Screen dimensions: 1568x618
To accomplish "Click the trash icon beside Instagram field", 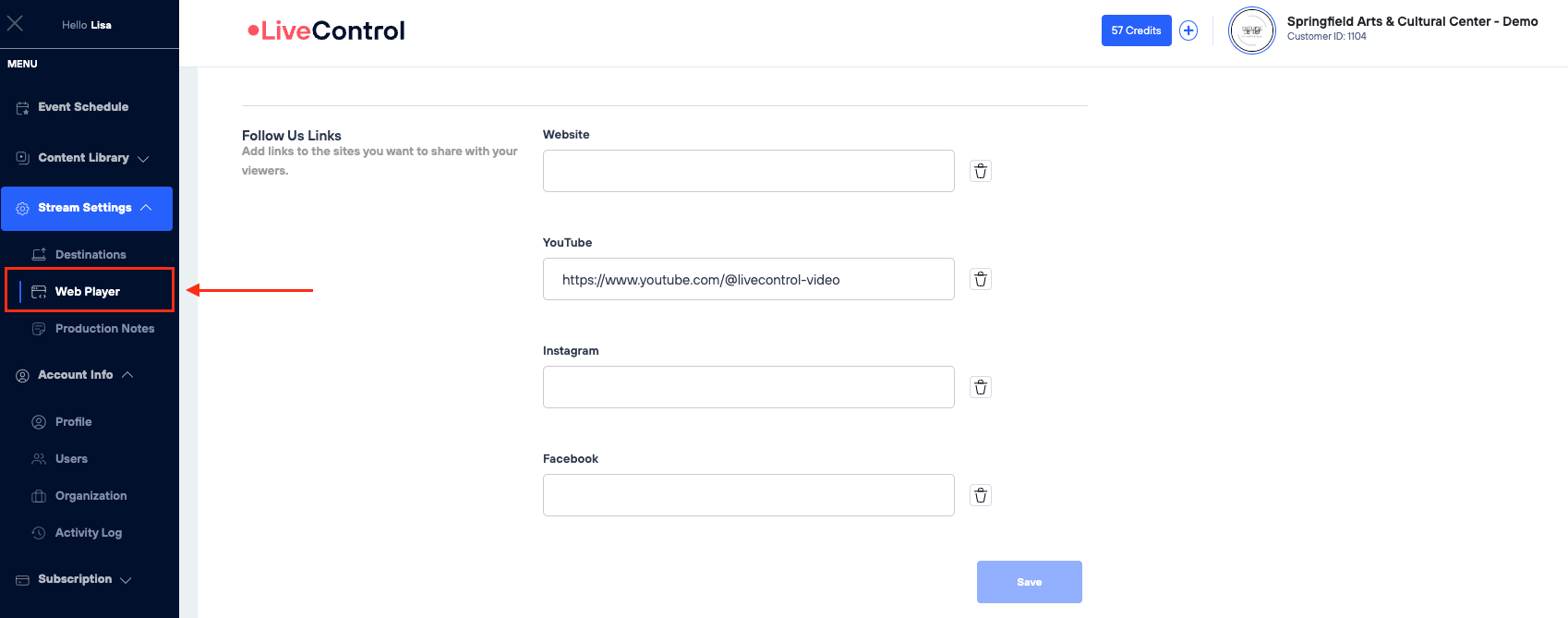I will click(981, 387).
